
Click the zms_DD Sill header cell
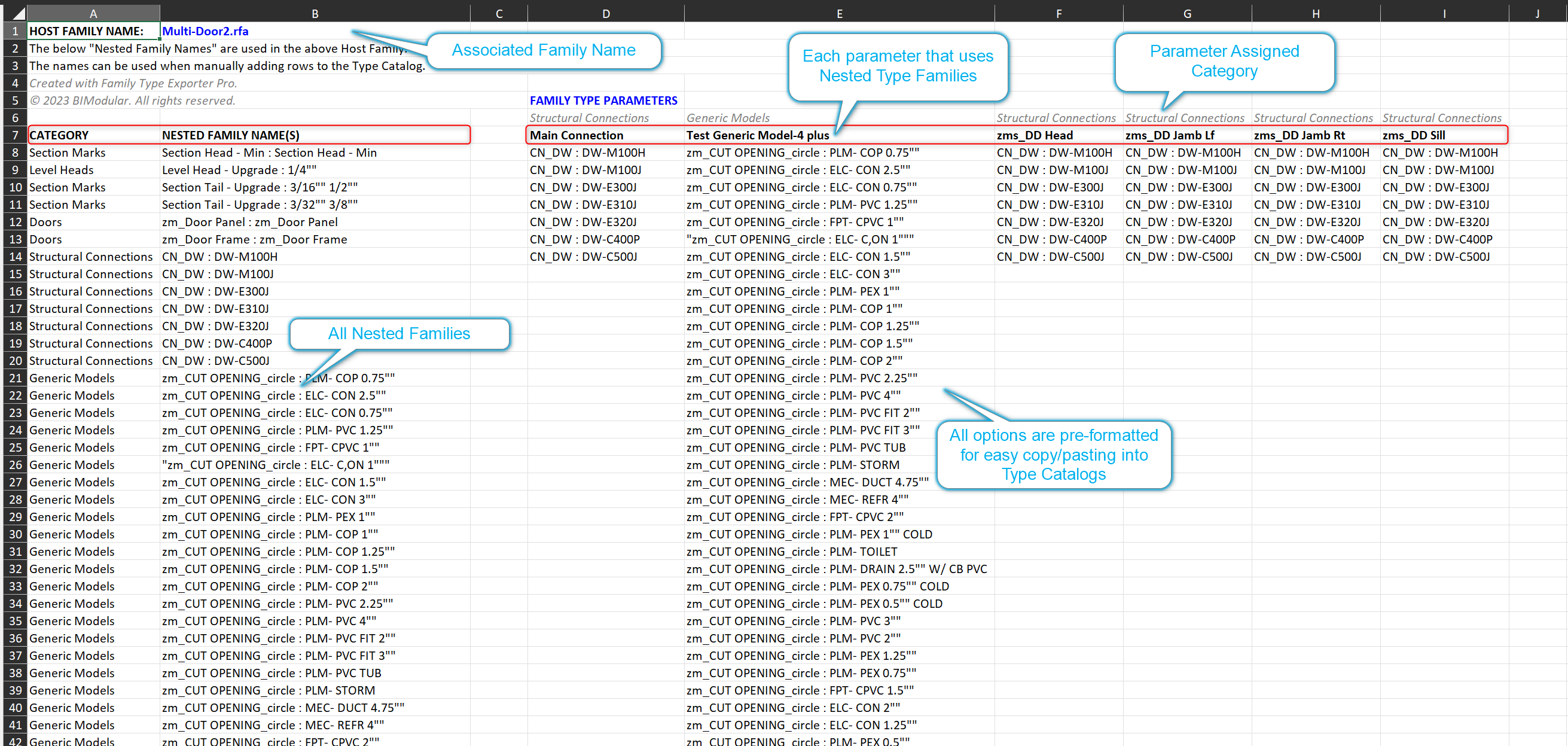(x=1413, y=135)
